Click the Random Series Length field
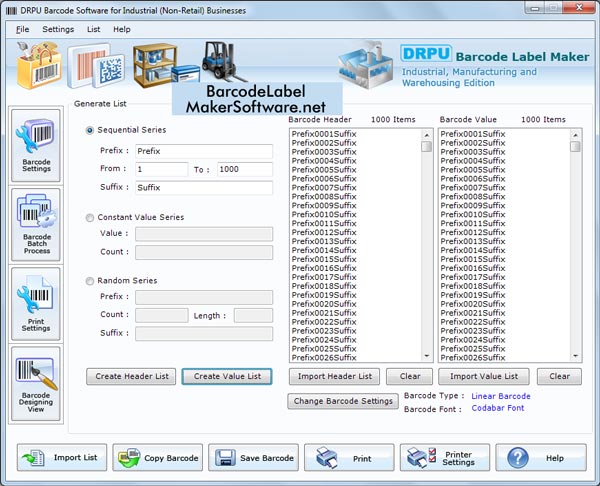The height and width of the screenshot is (486, 600). click(253, 315)
